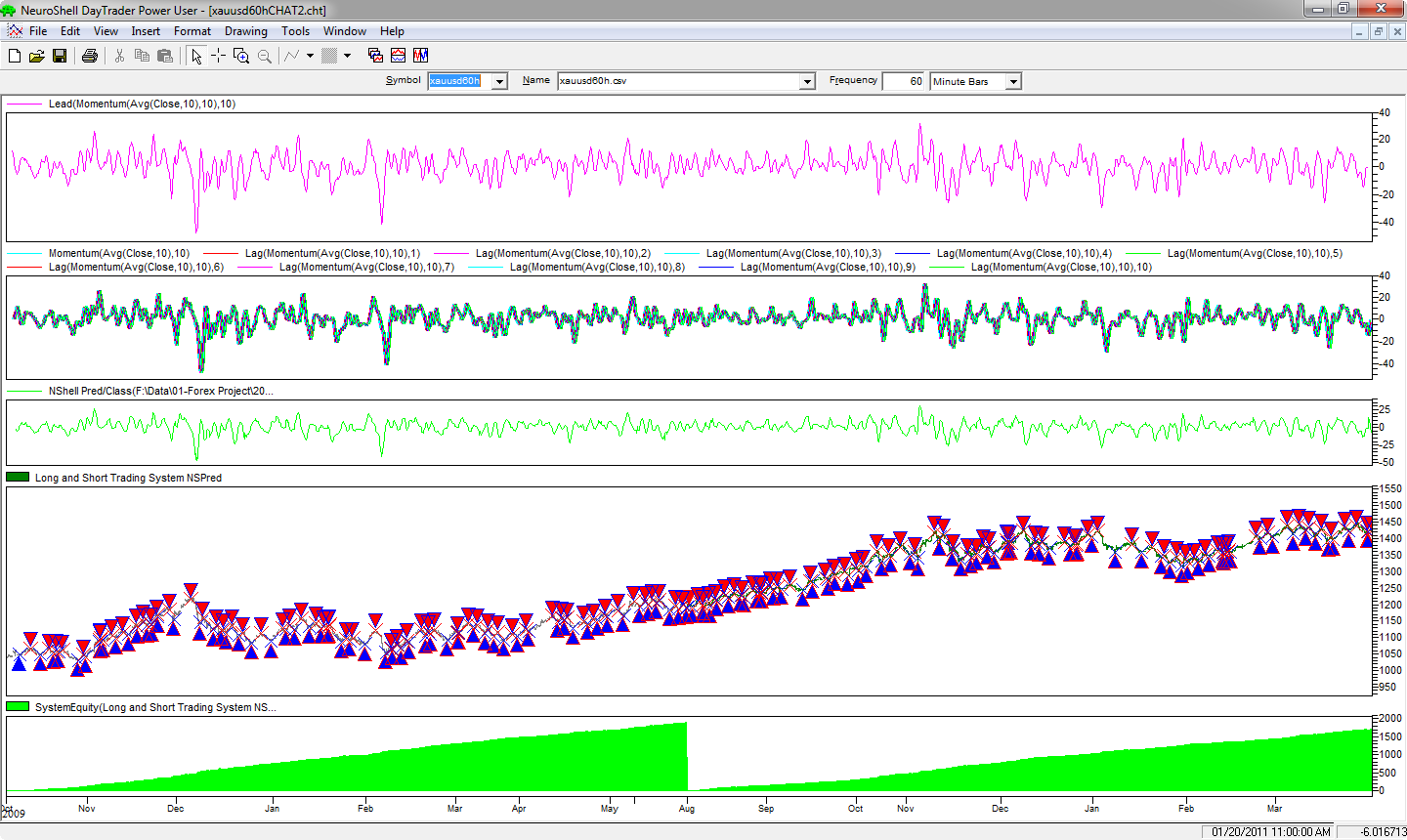Screen dimensions: 1407x840
Task: Zoom out with magnifier minus icon
Action: tap(265, 56)
